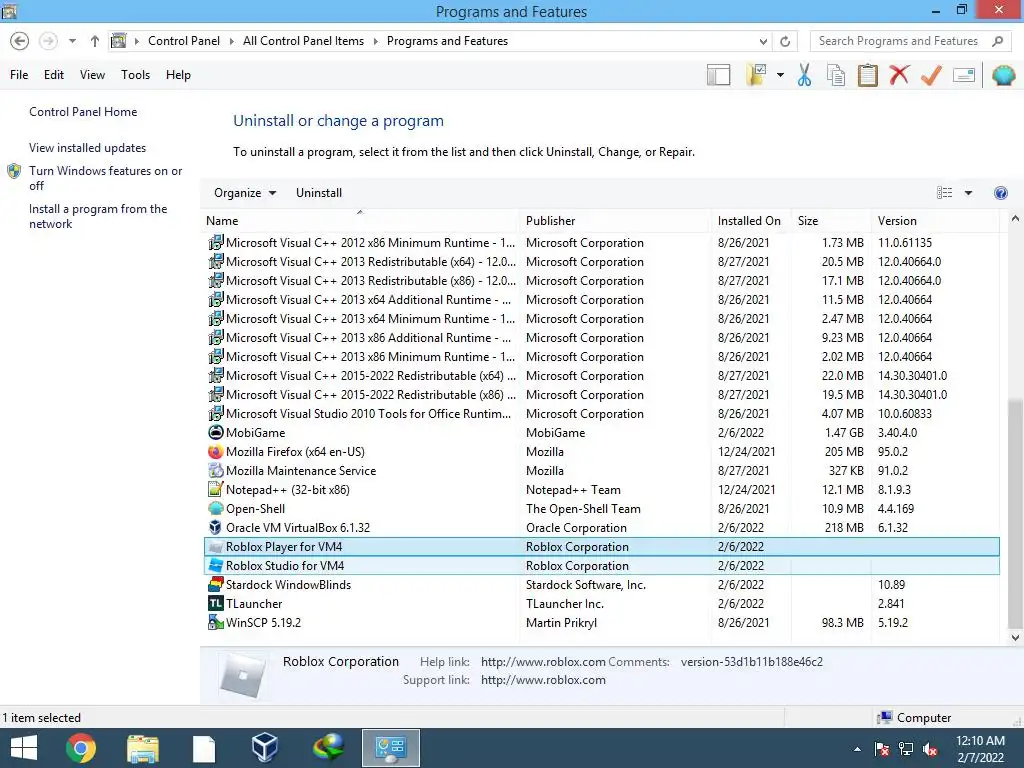1024x768 pixels.
Task: Click the globe icon in toolbar
Action: [x=1003, y=75]
